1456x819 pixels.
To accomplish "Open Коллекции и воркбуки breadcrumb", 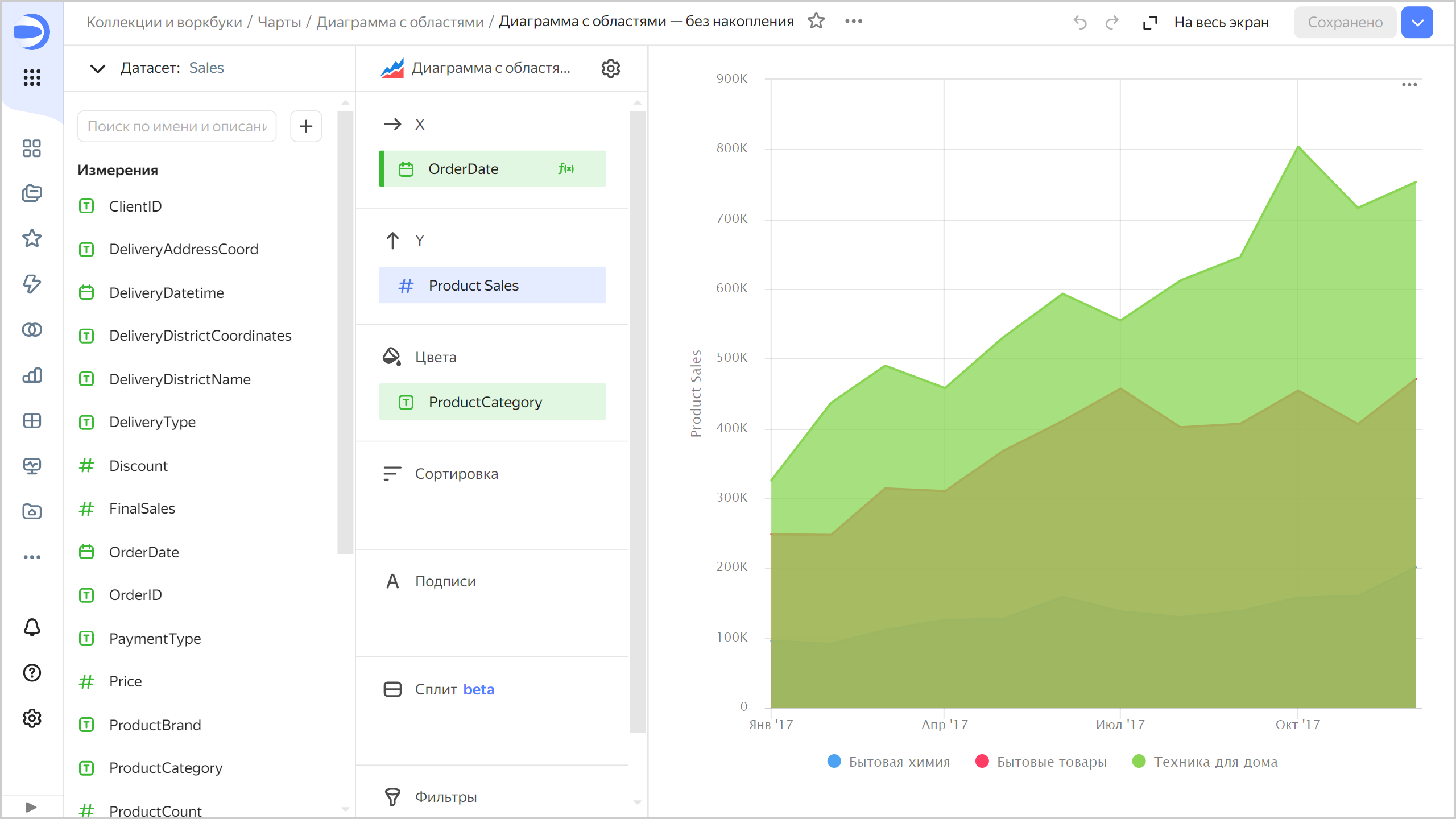I will coord(164,22).
